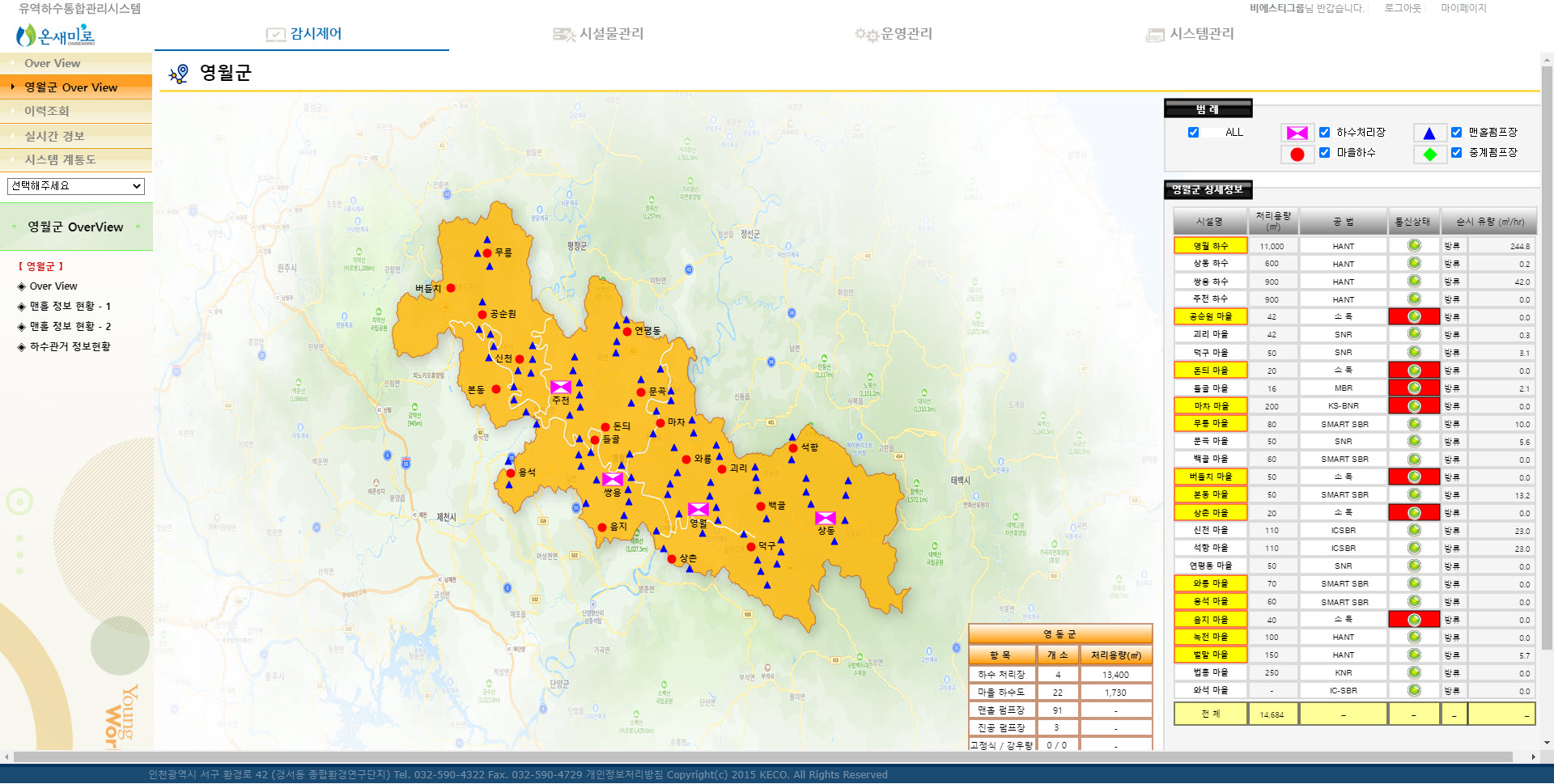Click 244.8 flow value

click(x=1519, y=246)
